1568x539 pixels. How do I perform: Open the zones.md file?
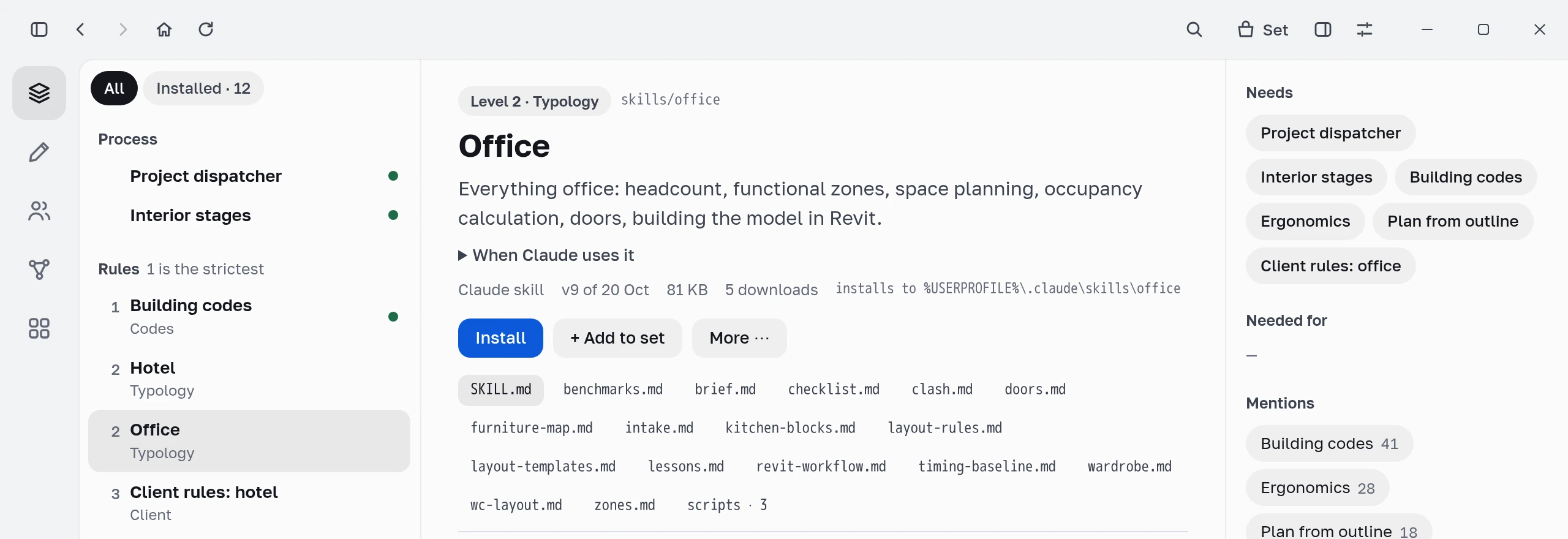click(x=625, y=505)
